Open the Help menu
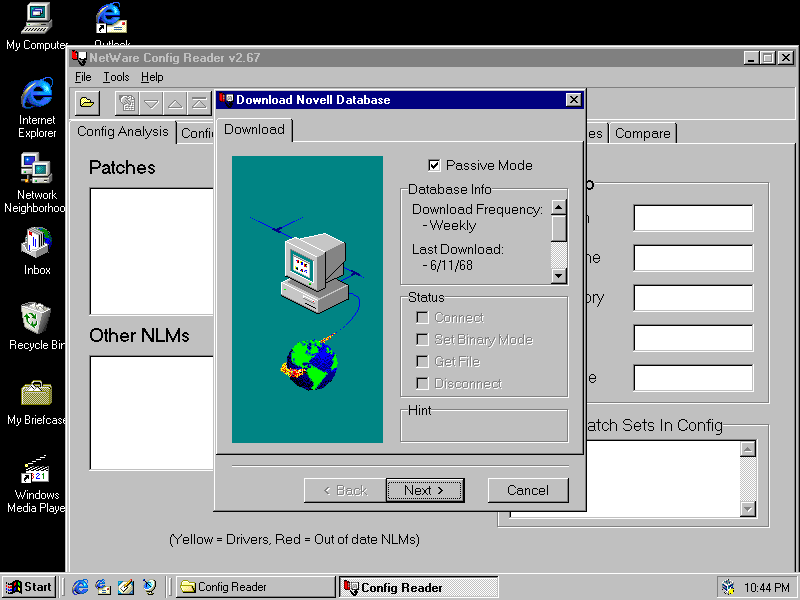The image size is (800, 600). [x=152, y=77]
